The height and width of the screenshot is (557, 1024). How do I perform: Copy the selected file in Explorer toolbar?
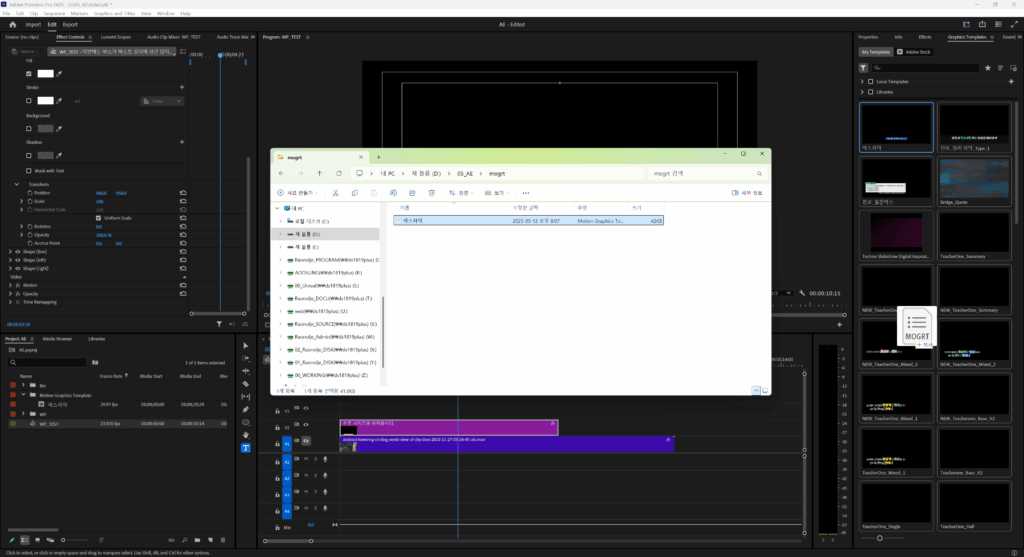[x=355, y=193]
